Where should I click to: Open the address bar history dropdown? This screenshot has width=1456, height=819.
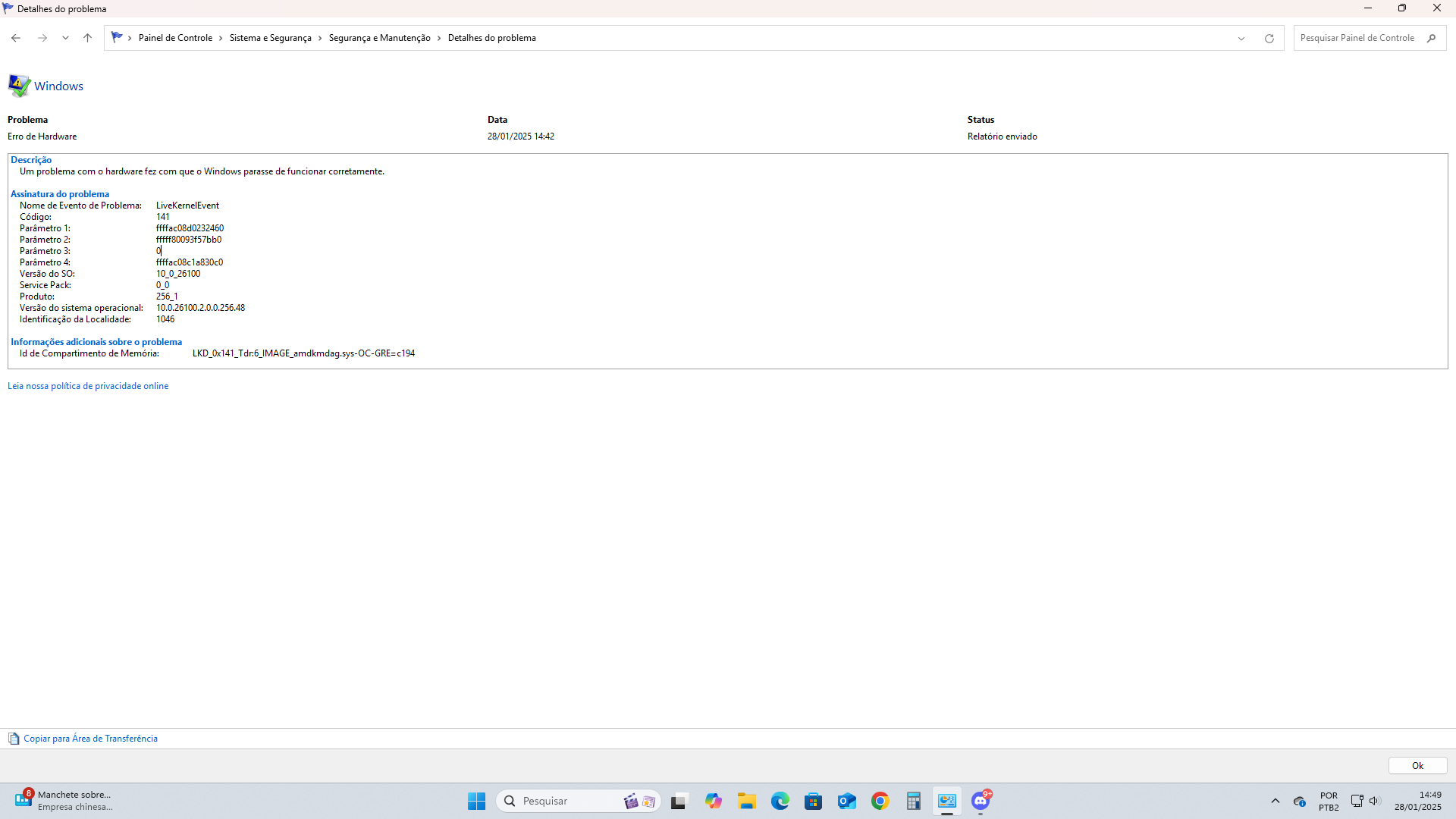pyautogui.click(x=1241, y=38)
